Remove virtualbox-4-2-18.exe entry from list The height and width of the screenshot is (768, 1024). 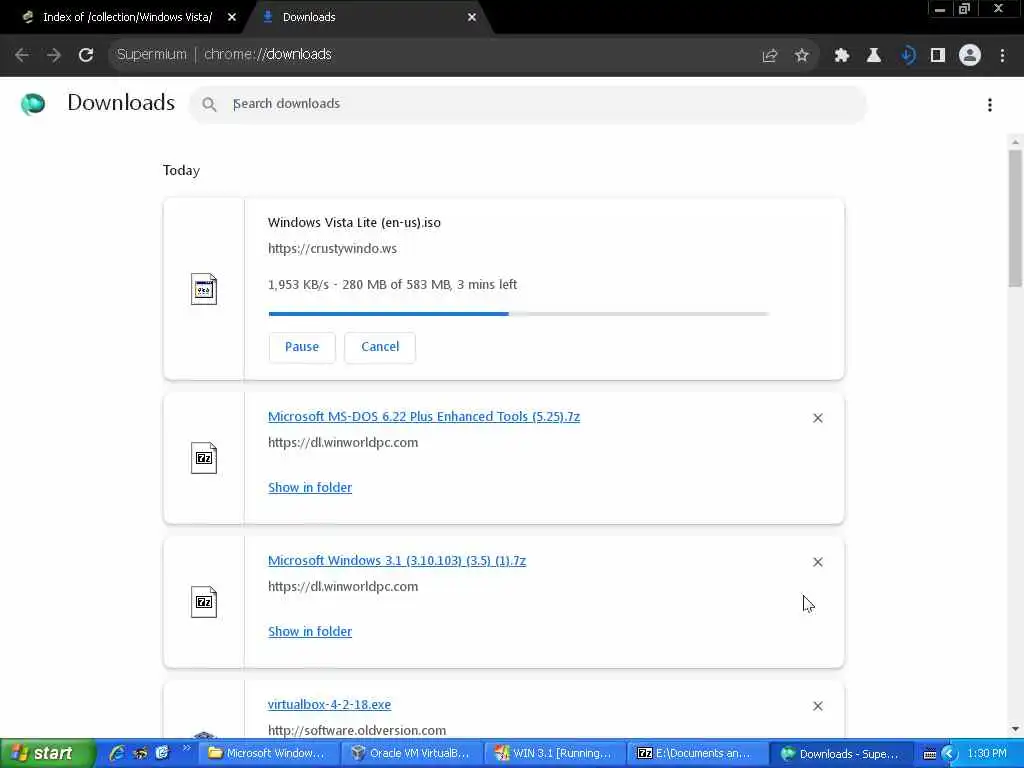(x=818, y=706)
